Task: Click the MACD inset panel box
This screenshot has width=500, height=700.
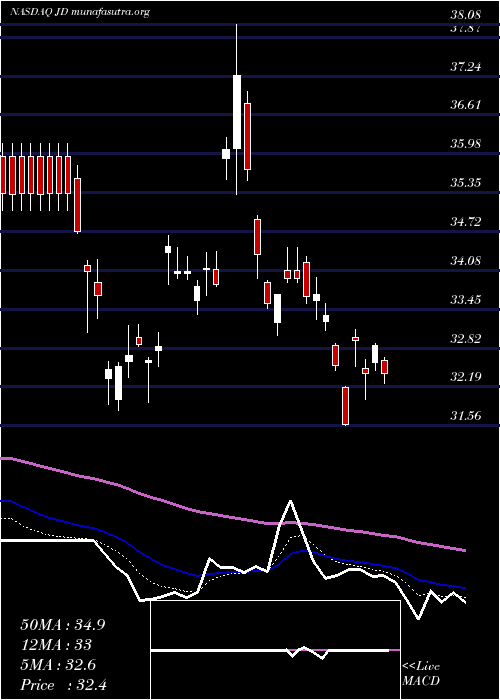Action: coord(275,650)
